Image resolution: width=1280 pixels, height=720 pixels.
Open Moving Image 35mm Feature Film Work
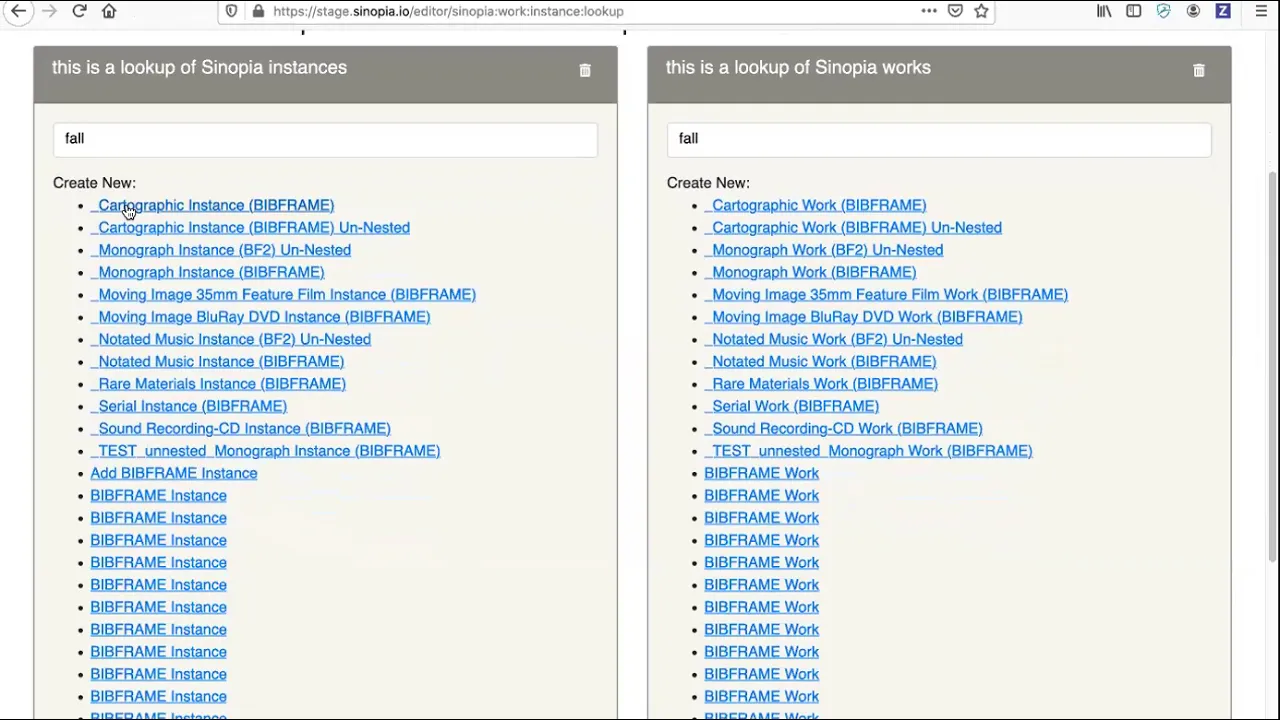click(x=886, y=294)
